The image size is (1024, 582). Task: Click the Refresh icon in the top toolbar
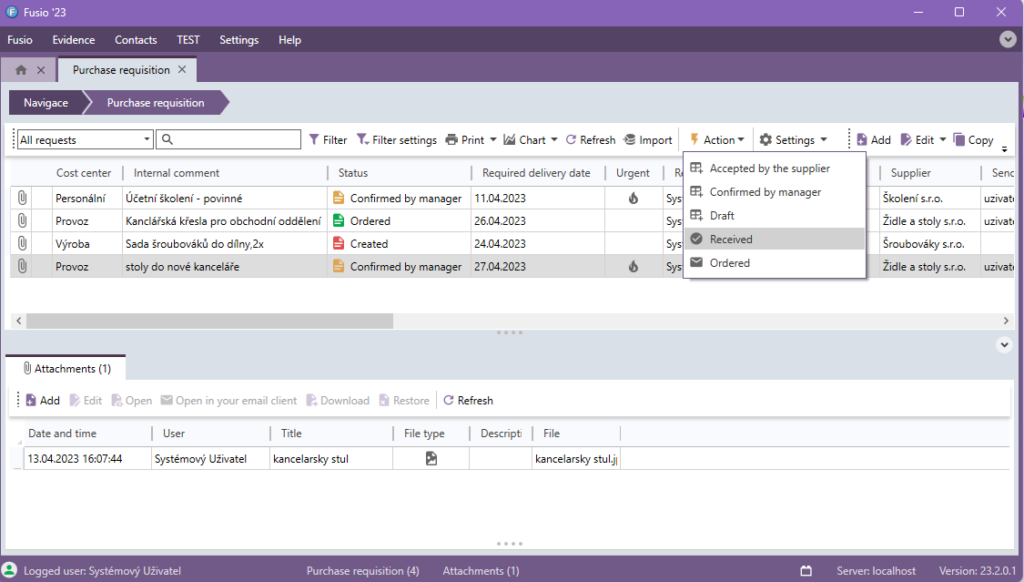571,140
